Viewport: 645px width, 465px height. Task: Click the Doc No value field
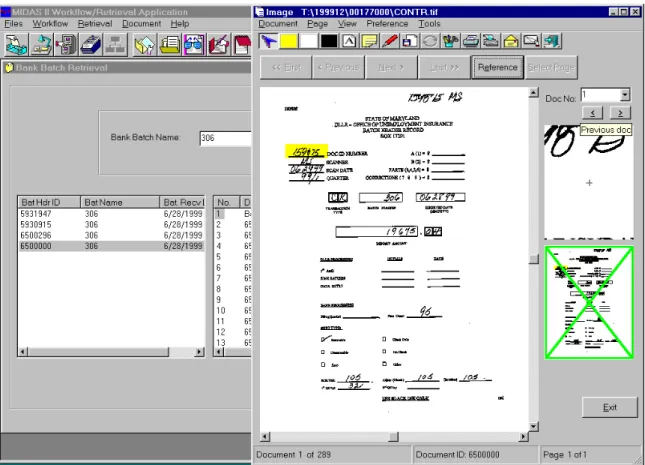[600, 95]
